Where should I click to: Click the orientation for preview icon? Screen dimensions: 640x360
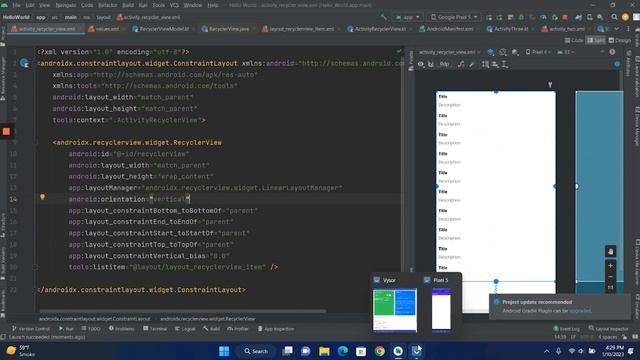503,52
